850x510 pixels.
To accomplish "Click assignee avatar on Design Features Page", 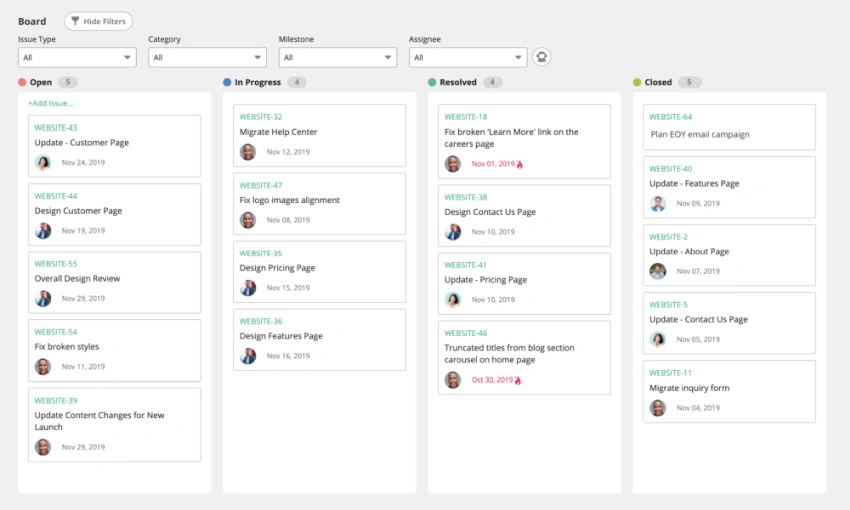I will pos(248,356).
